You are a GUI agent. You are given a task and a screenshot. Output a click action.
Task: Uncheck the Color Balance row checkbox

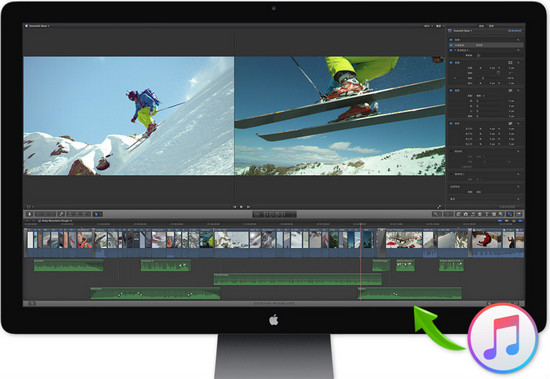pos(451,45)
